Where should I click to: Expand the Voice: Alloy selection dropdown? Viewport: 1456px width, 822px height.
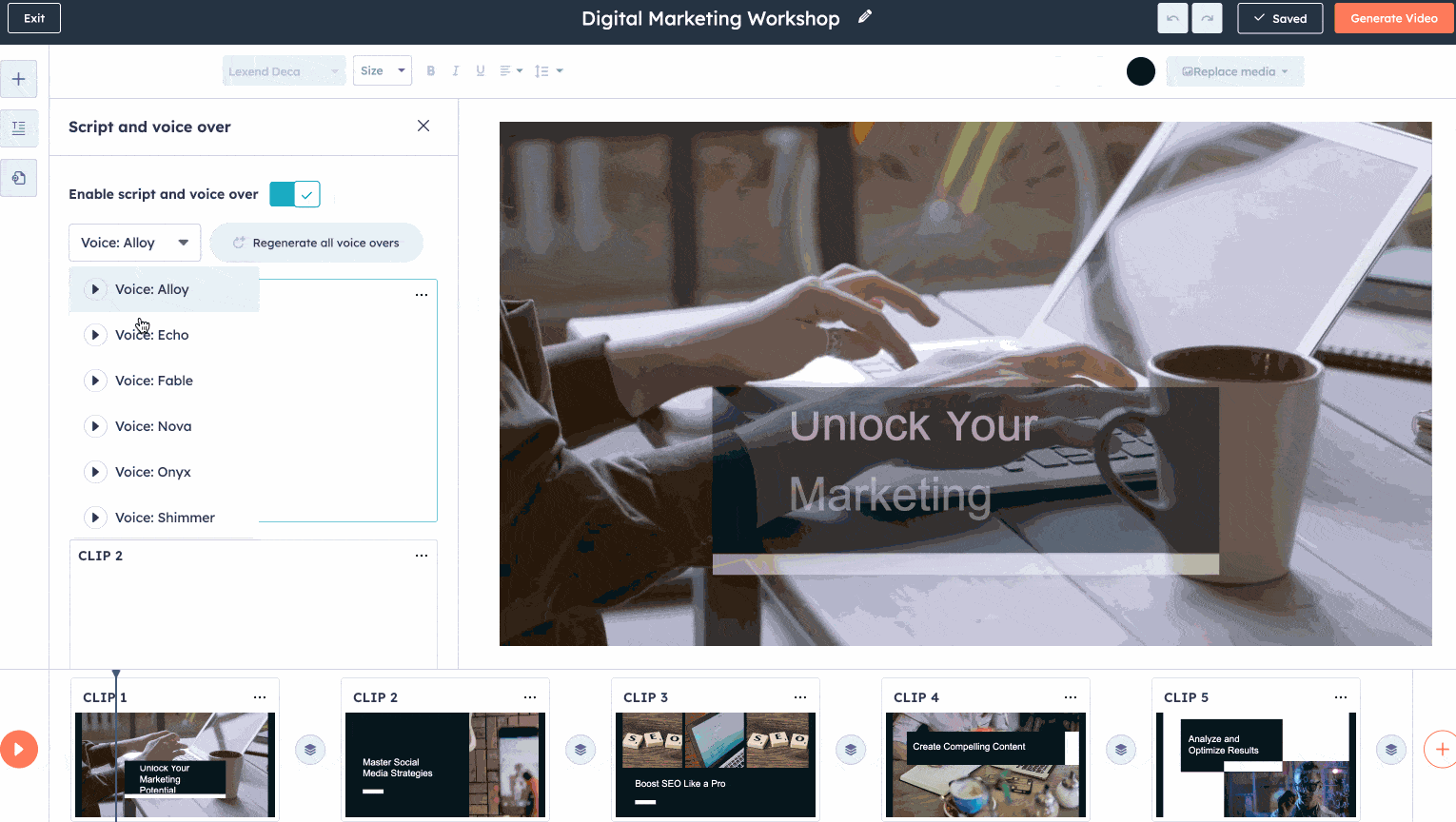[134, 243]
